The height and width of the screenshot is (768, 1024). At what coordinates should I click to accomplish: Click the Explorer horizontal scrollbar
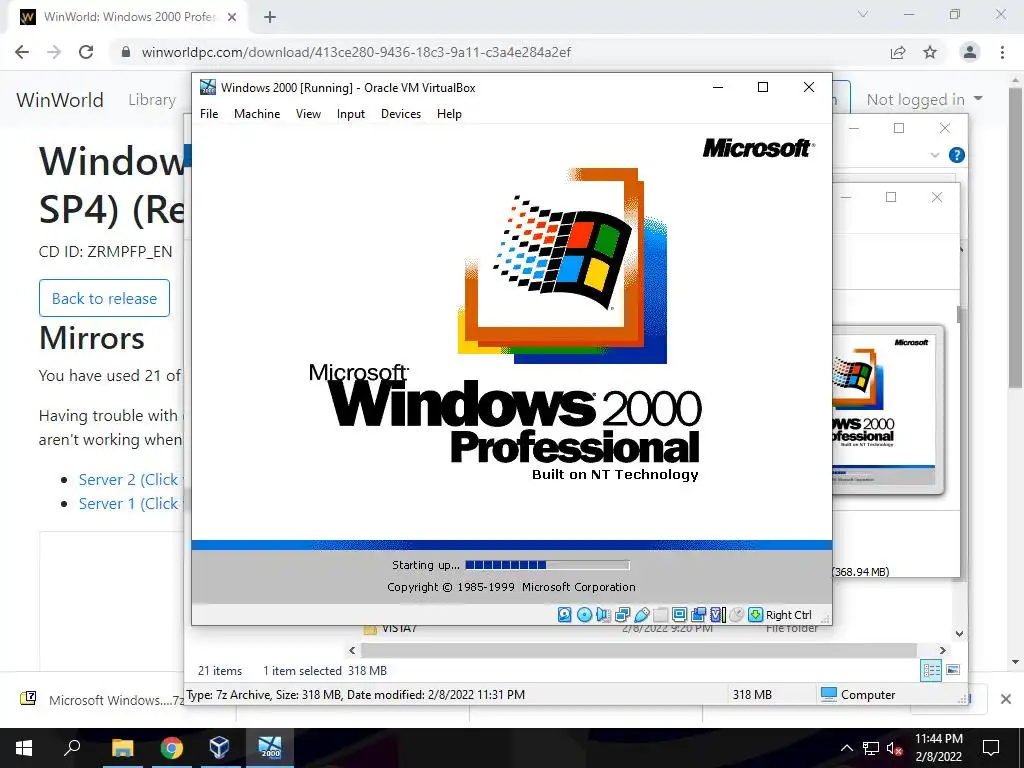pos(639,650)
